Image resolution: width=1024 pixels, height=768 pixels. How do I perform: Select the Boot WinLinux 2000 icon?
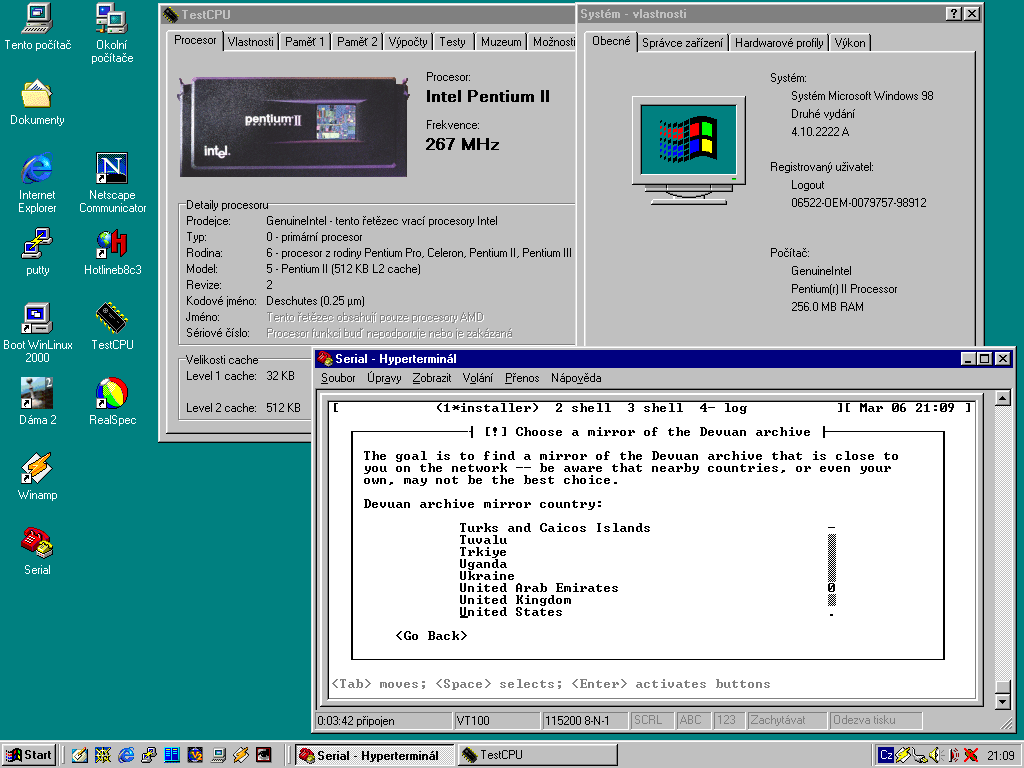[37, 319]
